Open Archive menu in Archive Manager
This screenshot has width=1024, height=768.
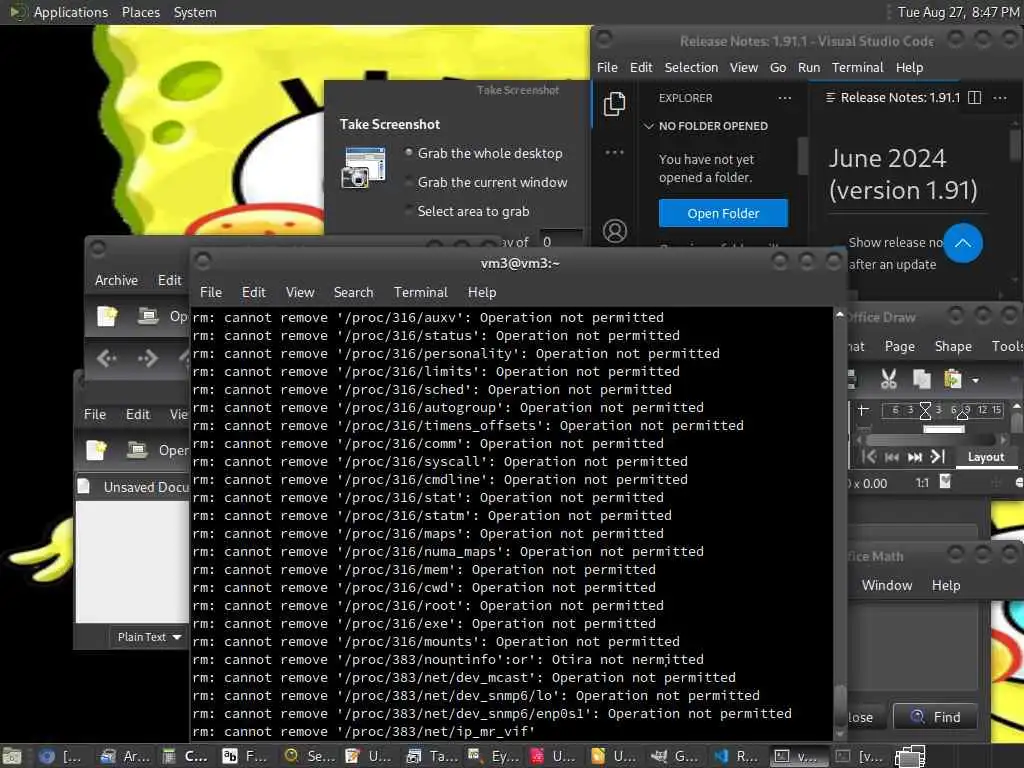pos(116,280)
